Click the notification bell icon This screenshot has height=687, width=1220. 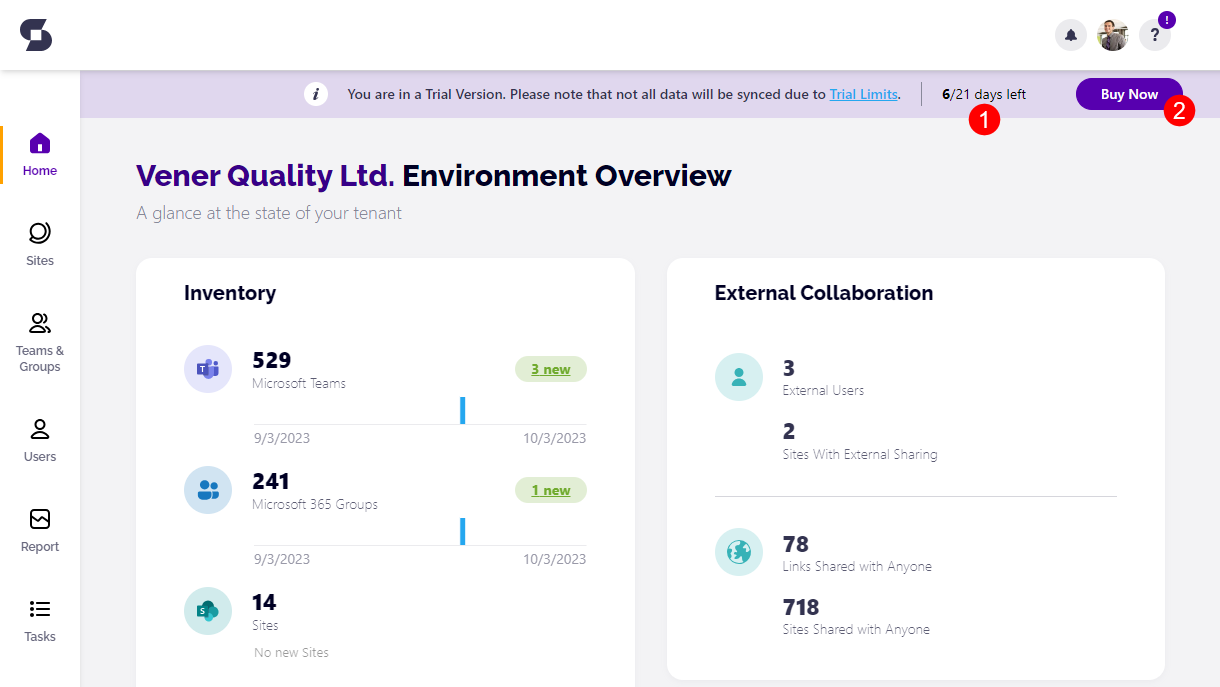coord(1071,36)
